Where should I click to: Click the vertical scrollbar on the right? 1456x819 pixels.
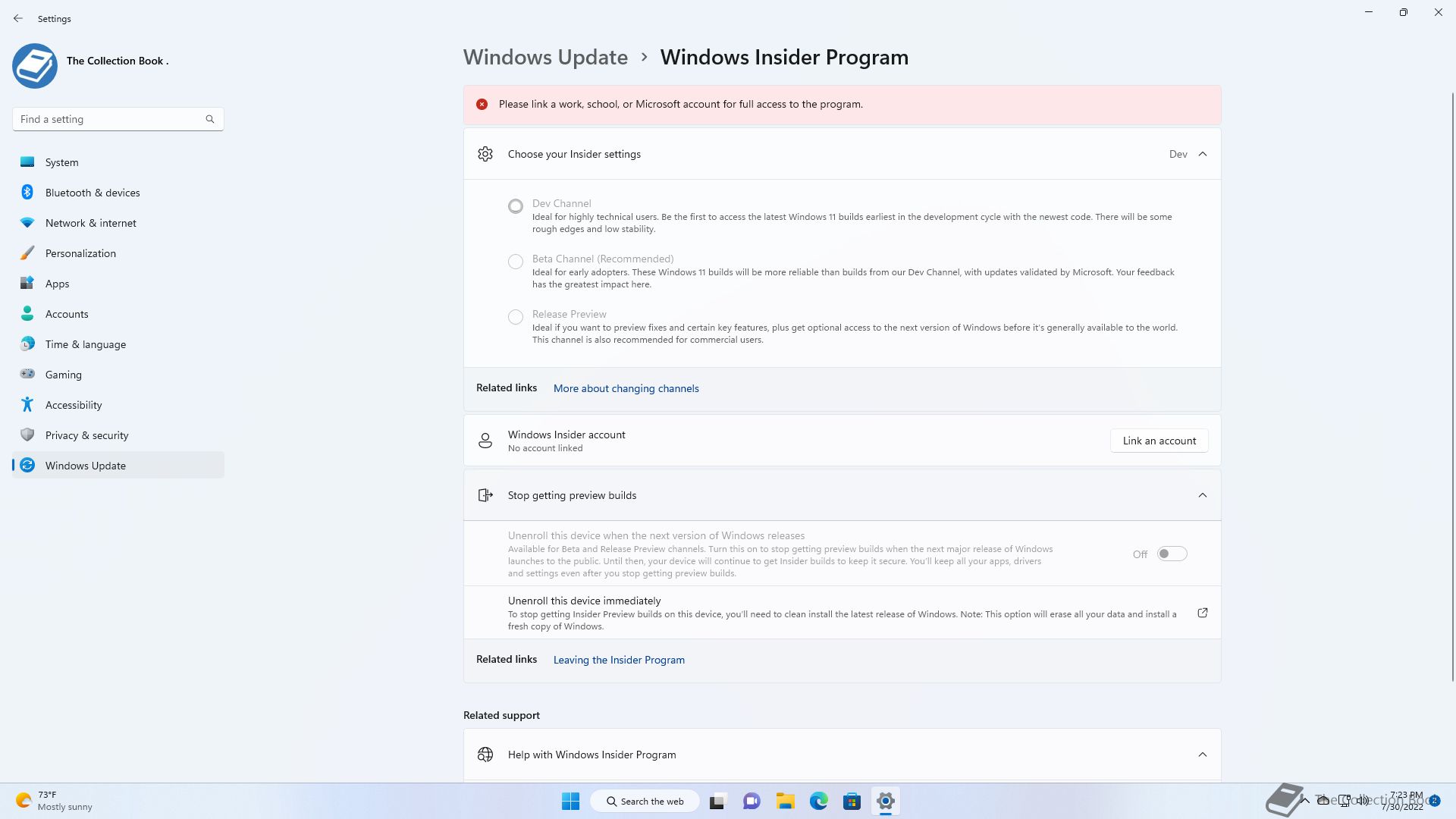[x=1451, y=387]
